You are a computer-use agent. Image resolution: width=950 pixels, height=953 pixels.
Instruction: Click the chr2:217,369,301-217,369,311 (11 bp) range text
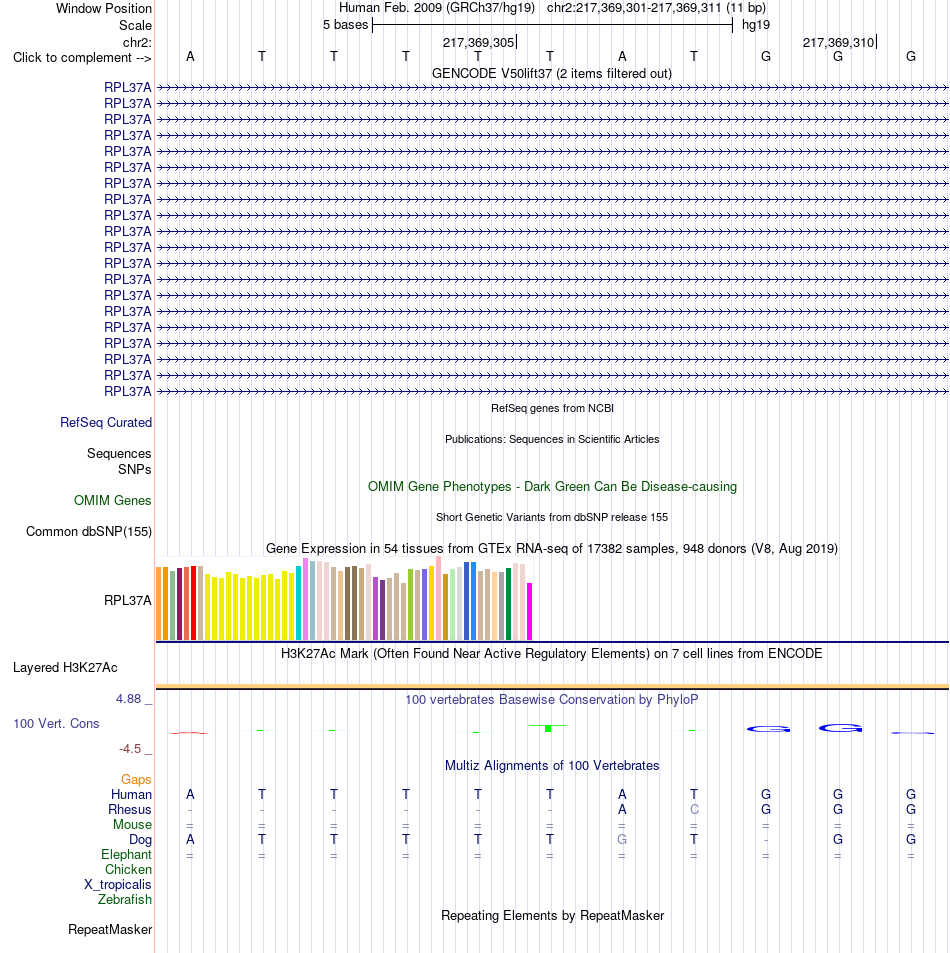click(x=656, y=8)
